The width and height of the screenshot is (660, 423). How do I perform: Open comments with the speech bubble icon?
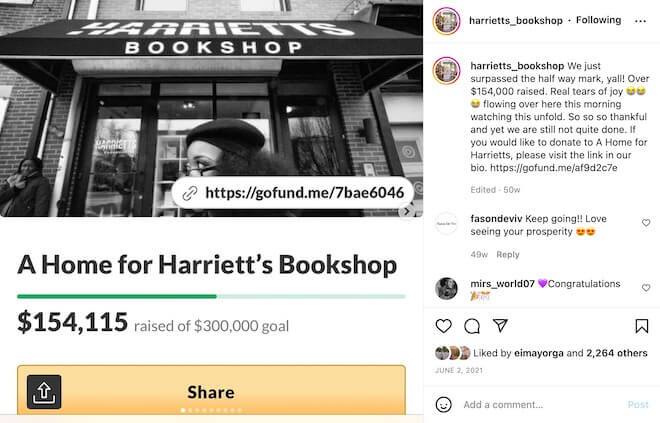pyautogui.click(x=472, y=326)
